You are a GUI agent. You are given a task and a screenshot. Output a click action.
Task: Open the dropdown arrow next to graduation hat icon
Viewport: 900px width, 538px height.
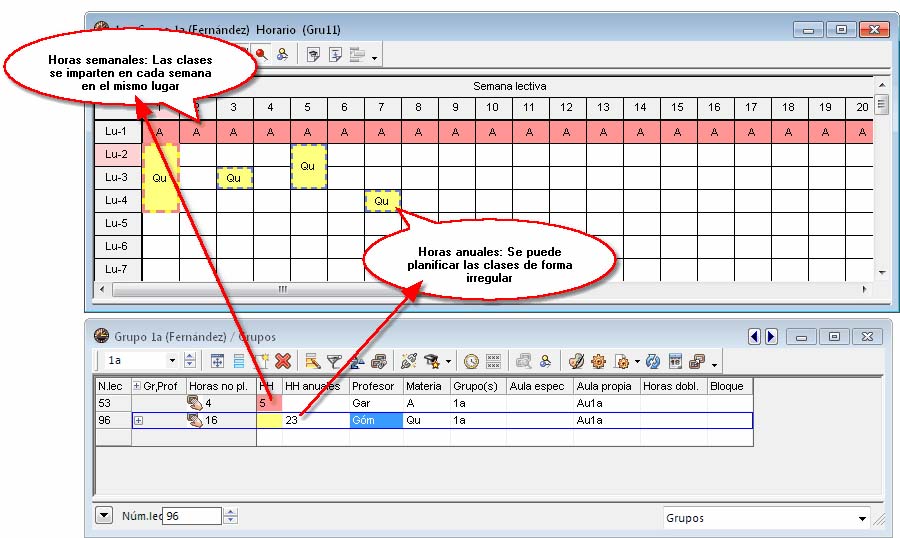448,362
